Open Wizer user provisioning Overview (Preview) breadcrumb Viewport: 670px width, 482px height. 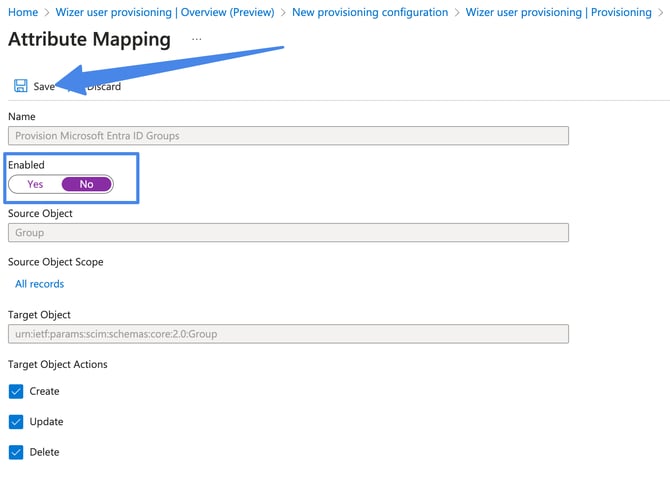point(165,12)
